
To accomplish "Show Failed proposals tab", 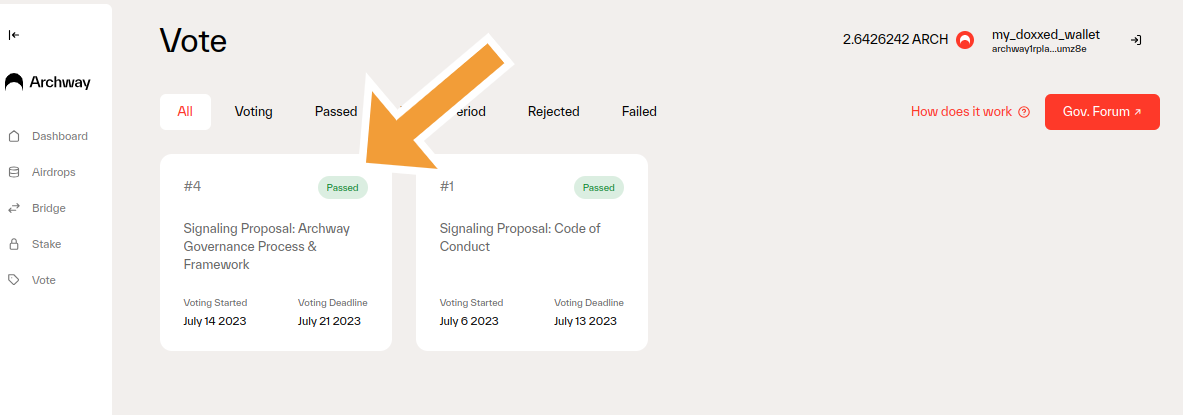I will 639,112.
